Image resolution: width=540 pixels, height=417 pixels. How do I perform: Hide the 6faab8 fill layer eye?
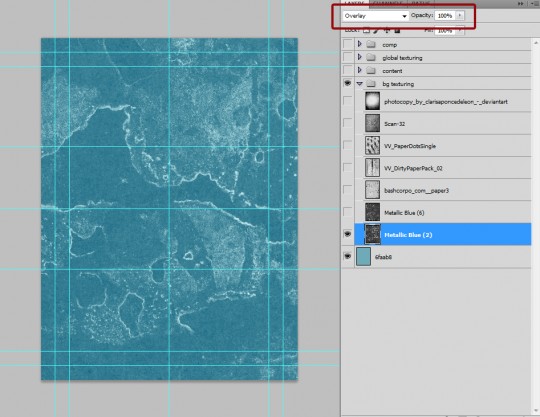[348, 257]
